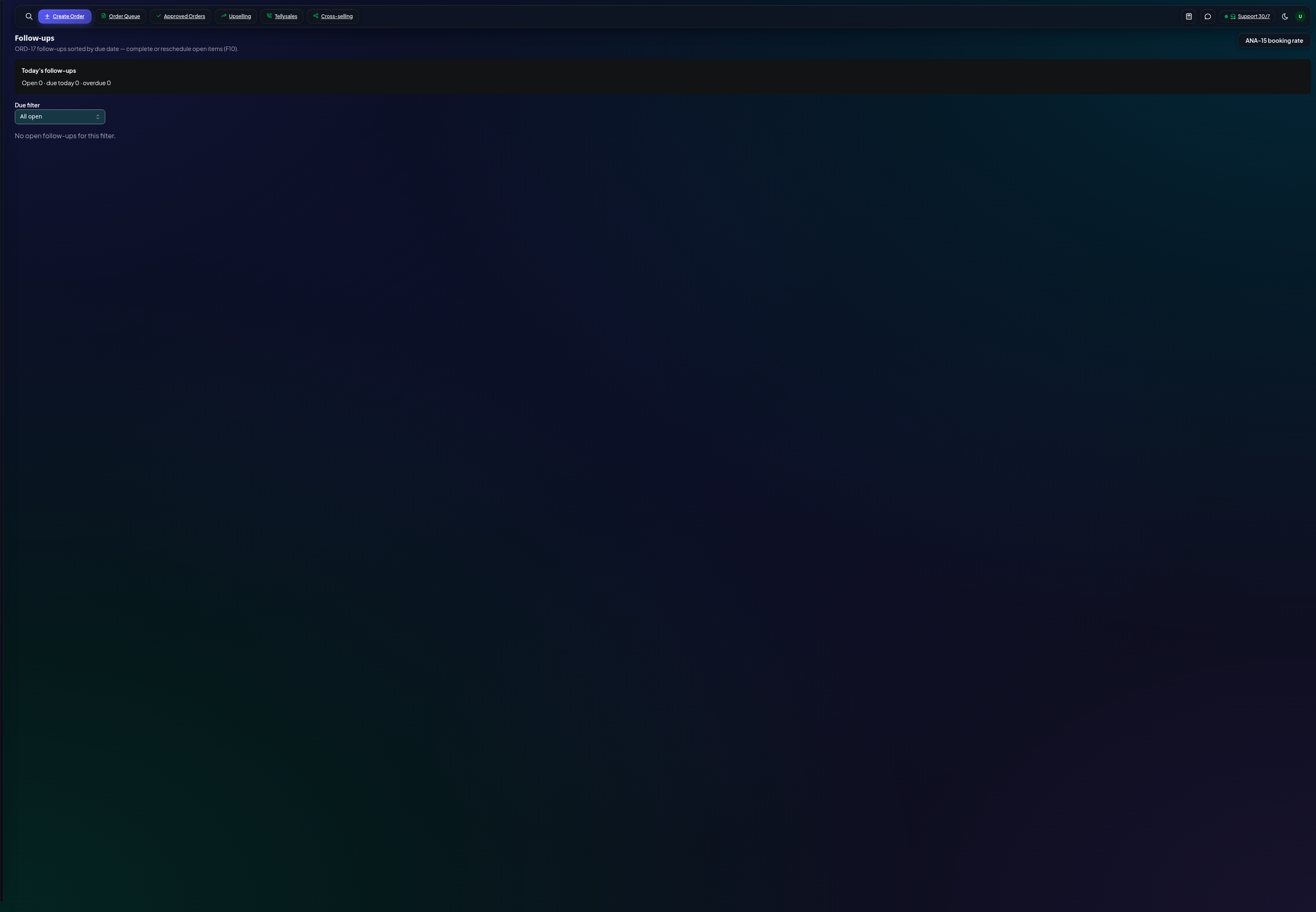This screenshot has width=1316, height=912.
Task: Toggle dark mode with the moon icon
Action: point(1285,16)
